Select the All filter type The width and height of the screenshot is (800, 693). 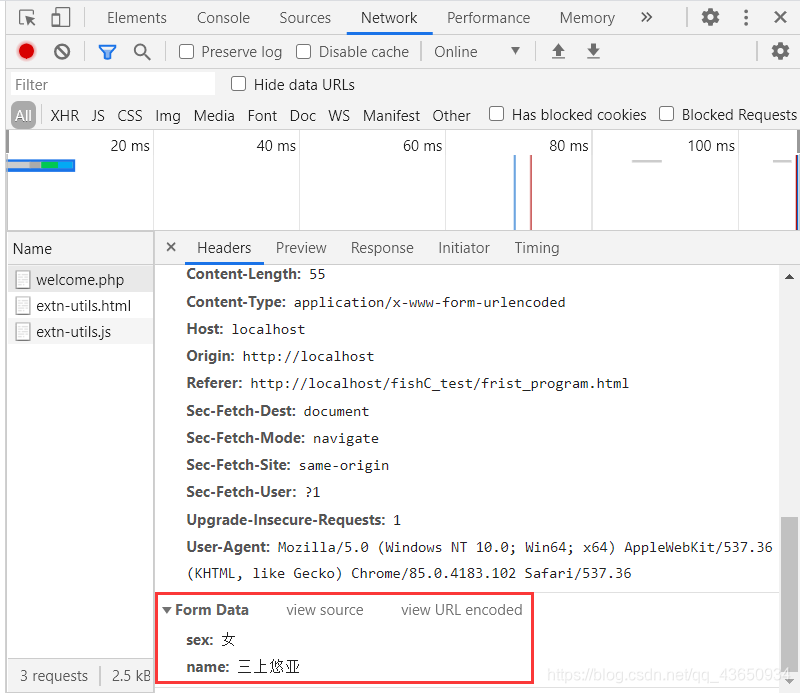click(x=23, y=115)
